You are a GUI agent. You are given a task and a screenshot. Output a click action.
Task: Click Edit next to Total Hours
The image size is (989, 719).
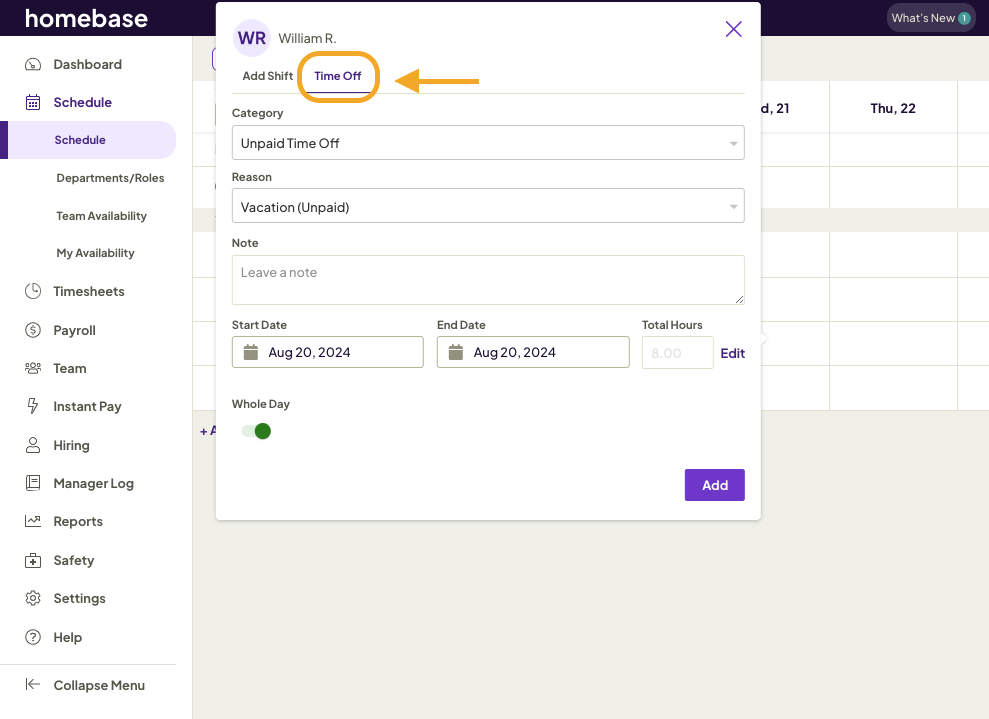(733, 353)
